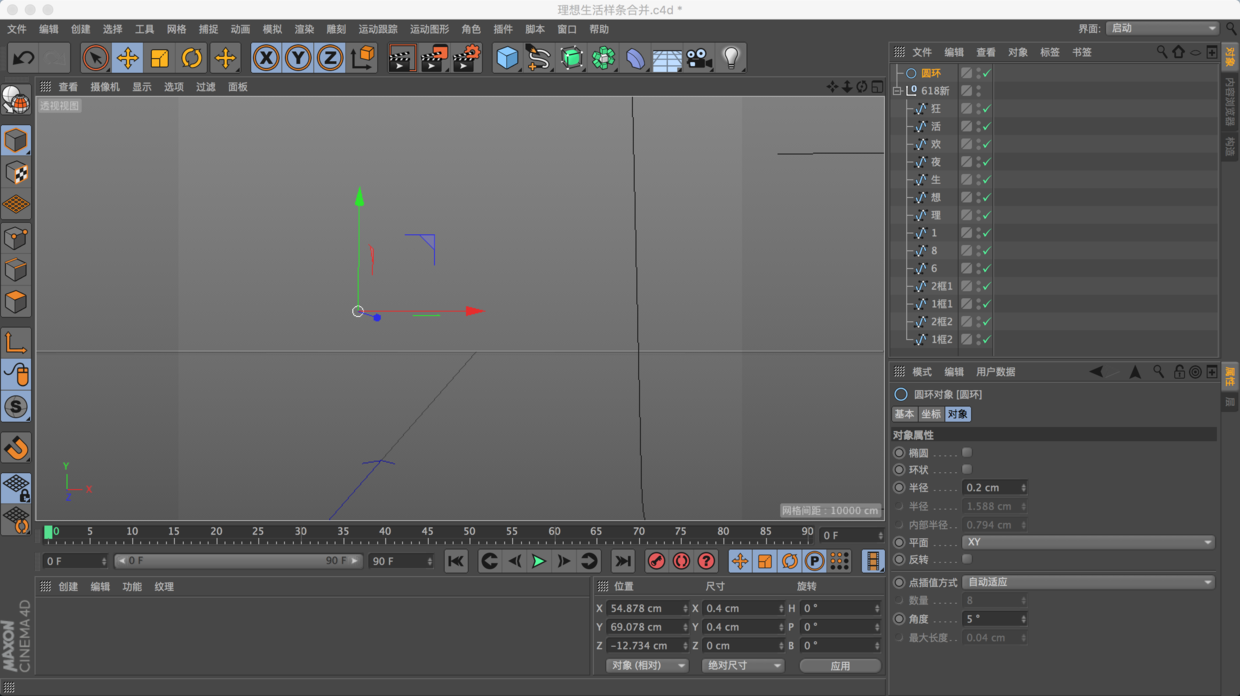
Task: Toggle Y axis lock
Action: coord(298,58)
